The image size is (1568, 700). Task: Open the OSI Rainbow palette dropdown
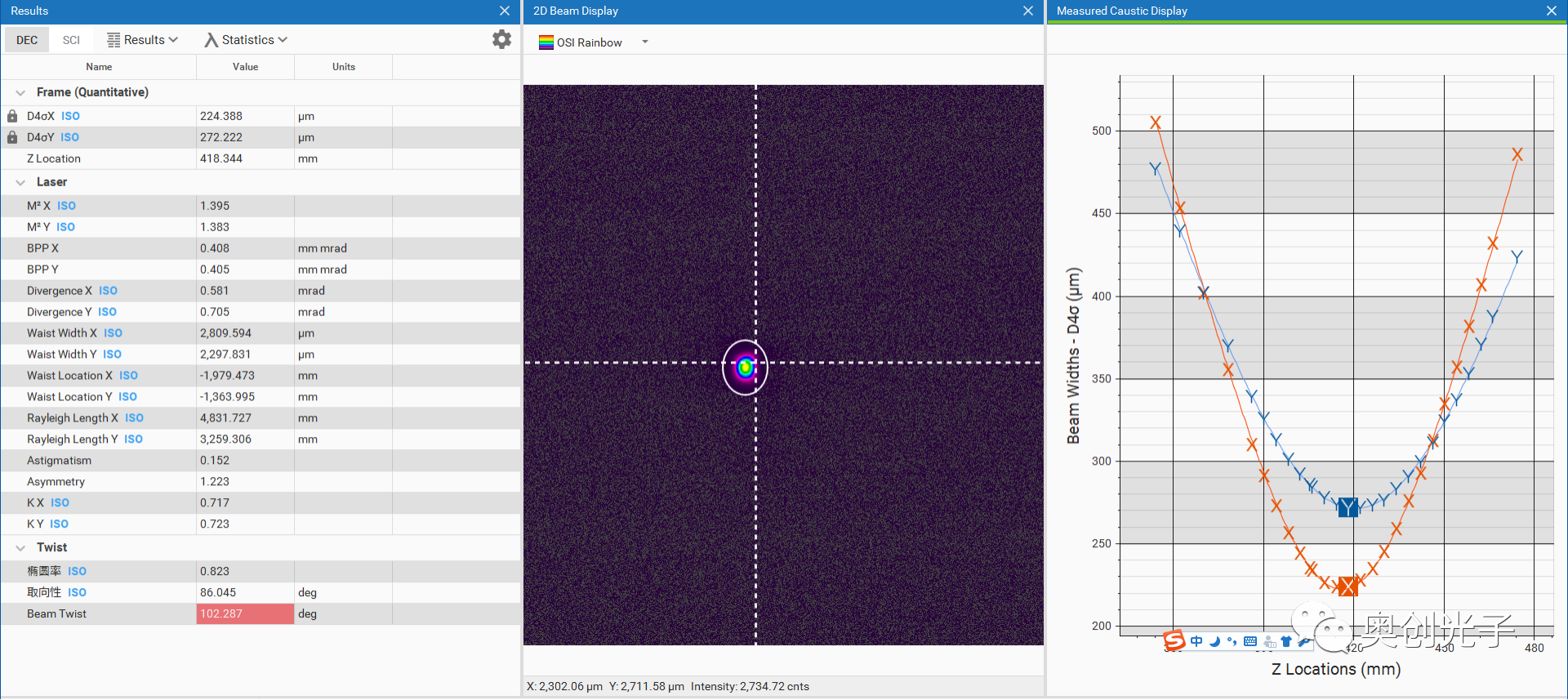[644, 42]
